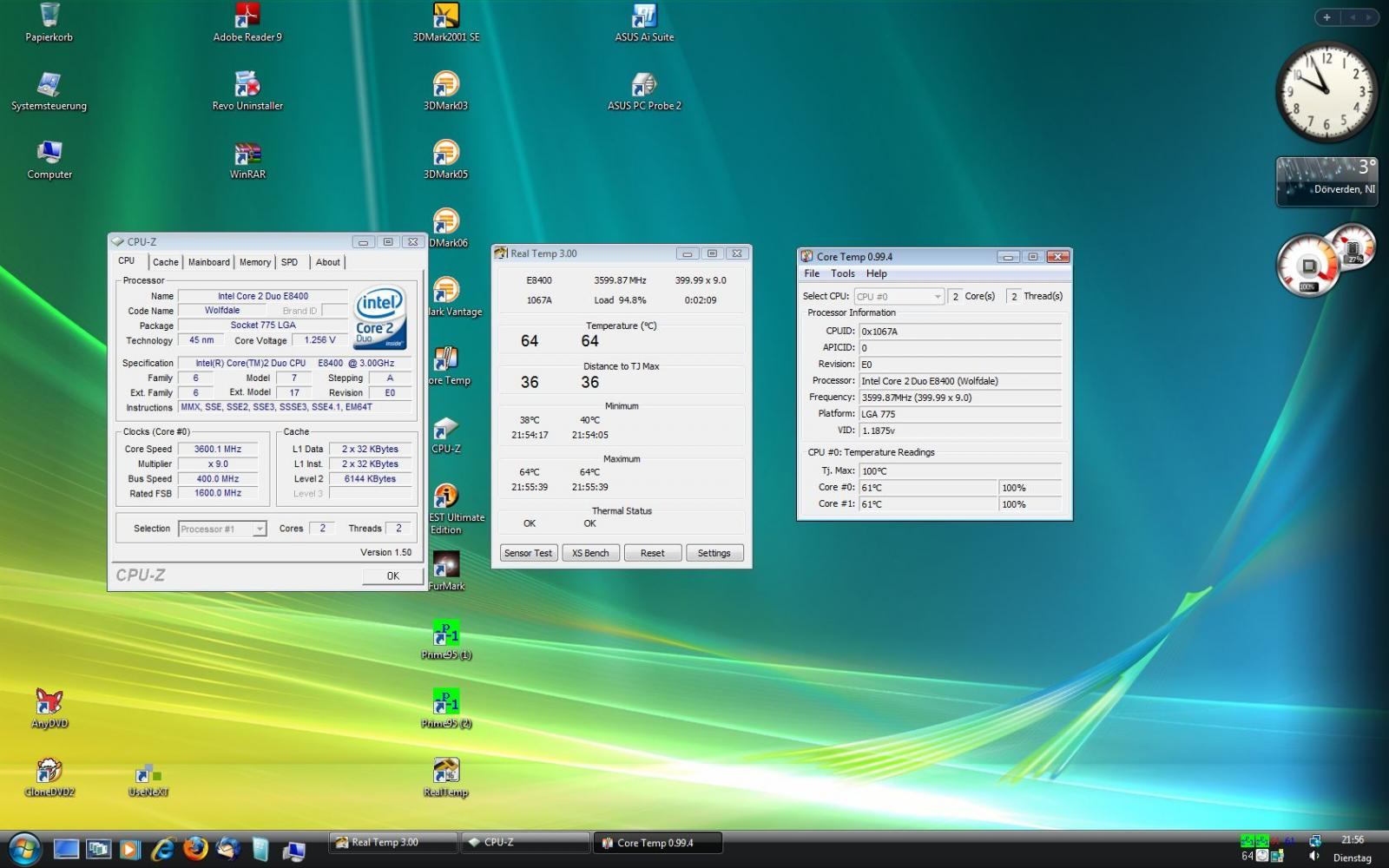This screenshot has height=868, width=1389.
Task: Open the CloneDVD2 desktop icon
Action: pyautogui.click(x=49, y=777)
